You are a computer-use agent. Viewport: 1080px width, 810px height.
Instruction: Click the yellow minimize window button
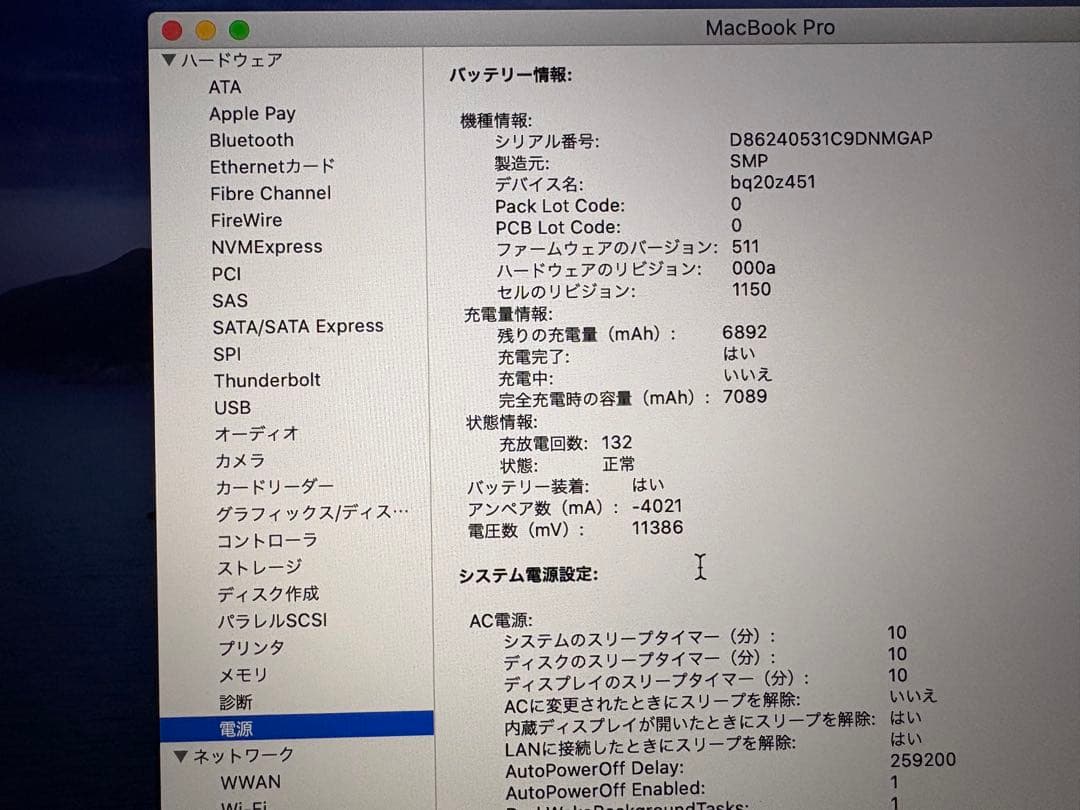point(205,30)
